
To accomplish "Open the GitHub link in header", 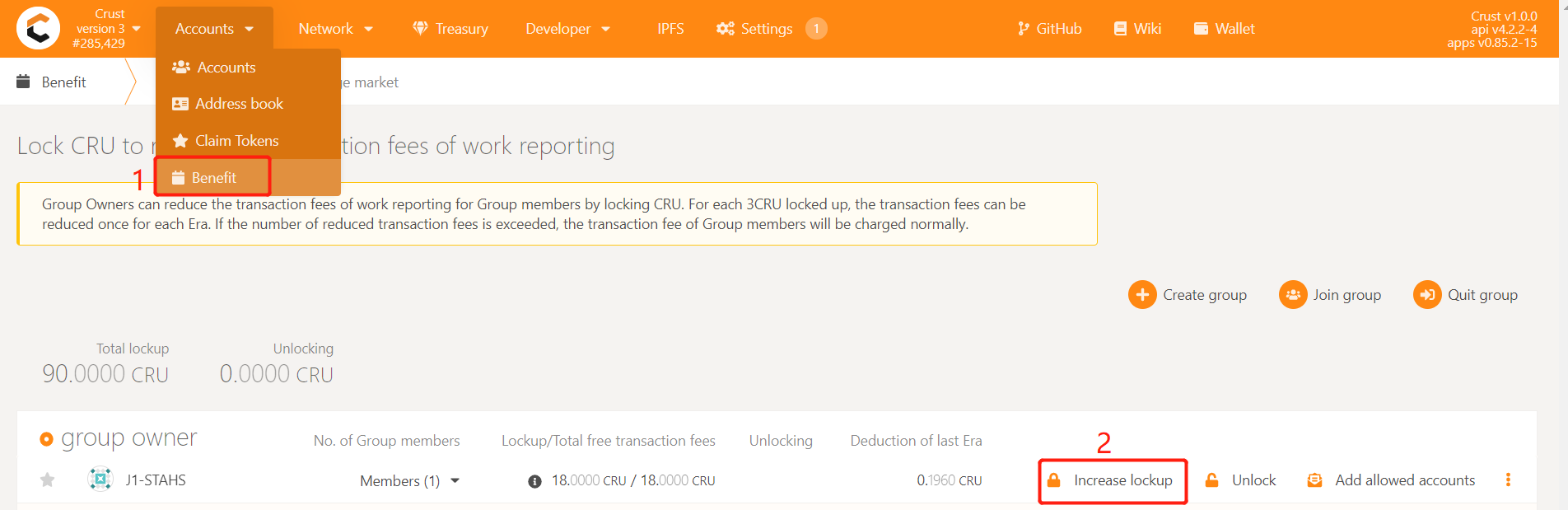I will pos(1050,29).
